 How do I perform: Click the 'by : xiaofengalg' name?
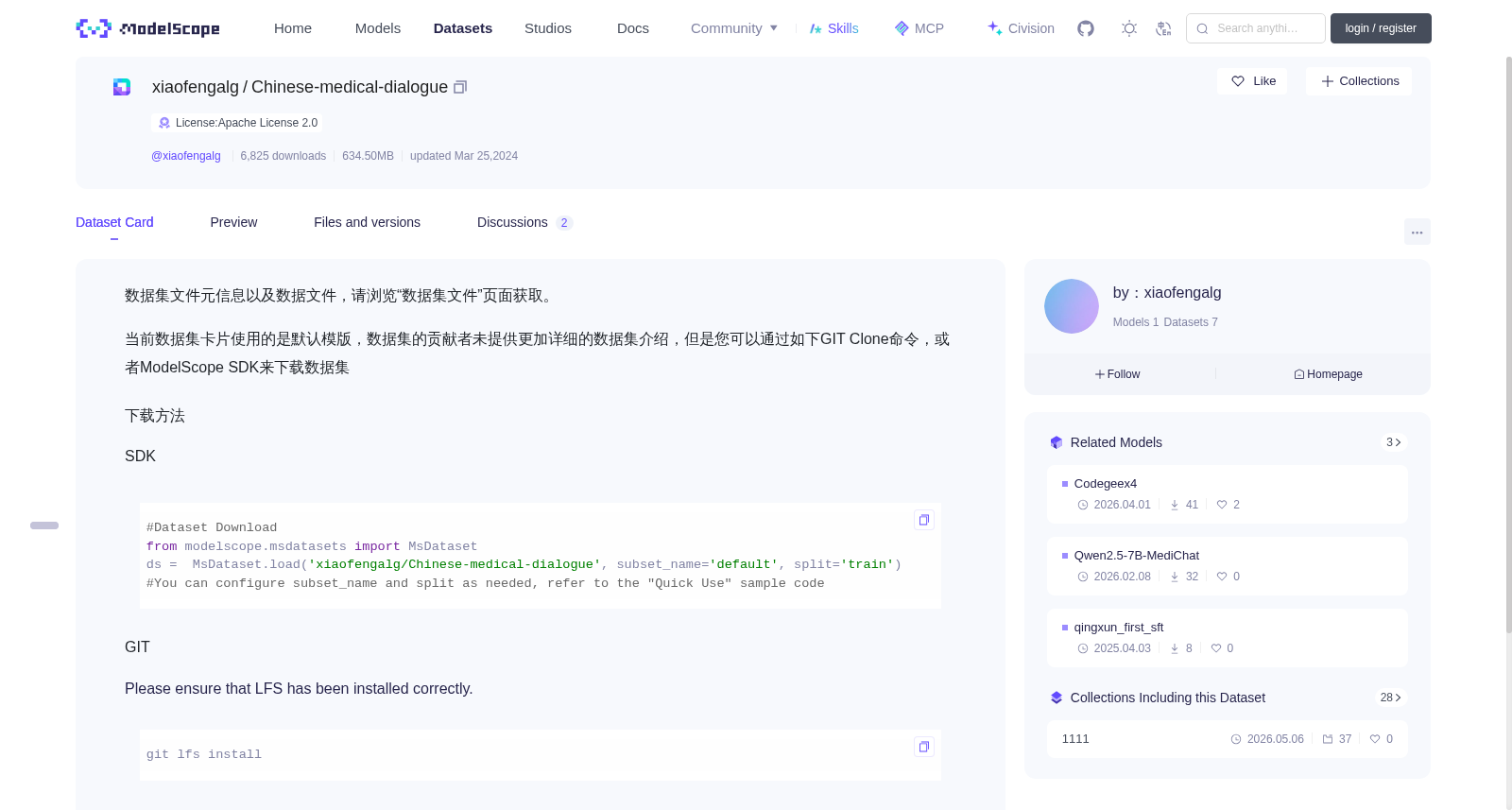(1167, 293)
